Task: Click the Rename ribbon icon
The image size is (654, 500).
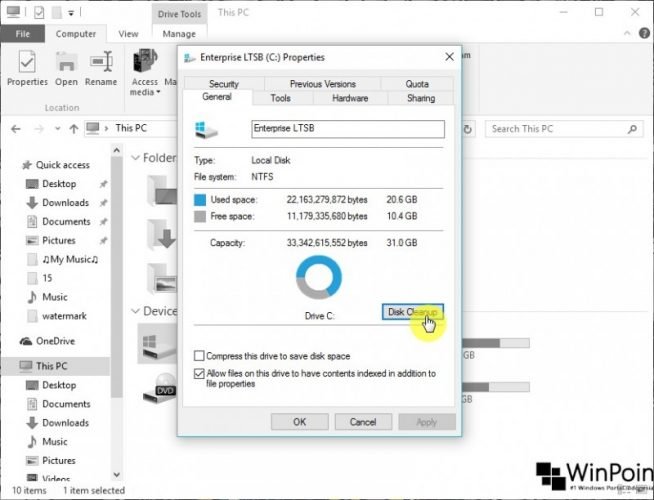Action: coord(101,68)
